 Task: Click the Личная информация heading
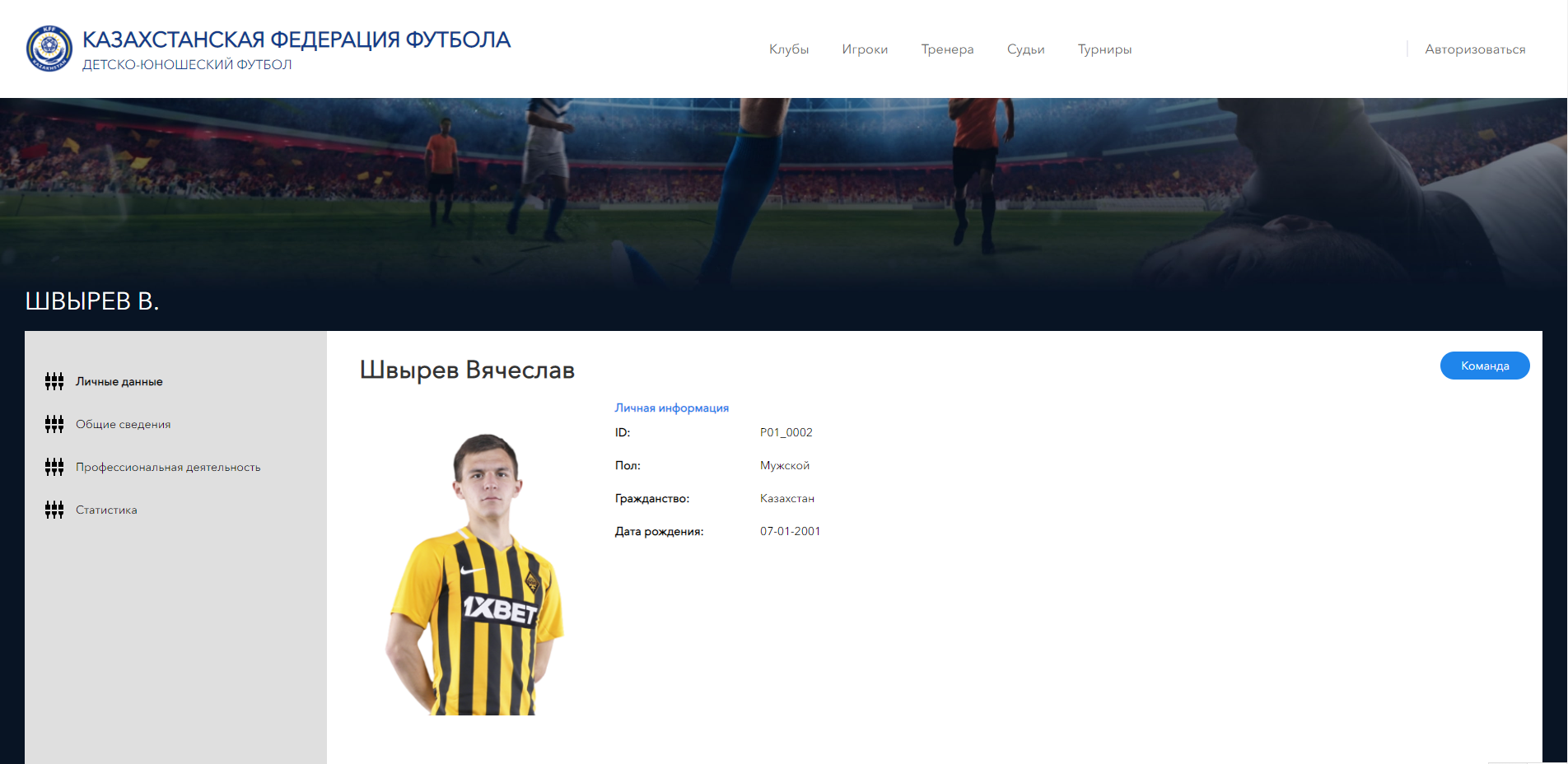(672, 408)
